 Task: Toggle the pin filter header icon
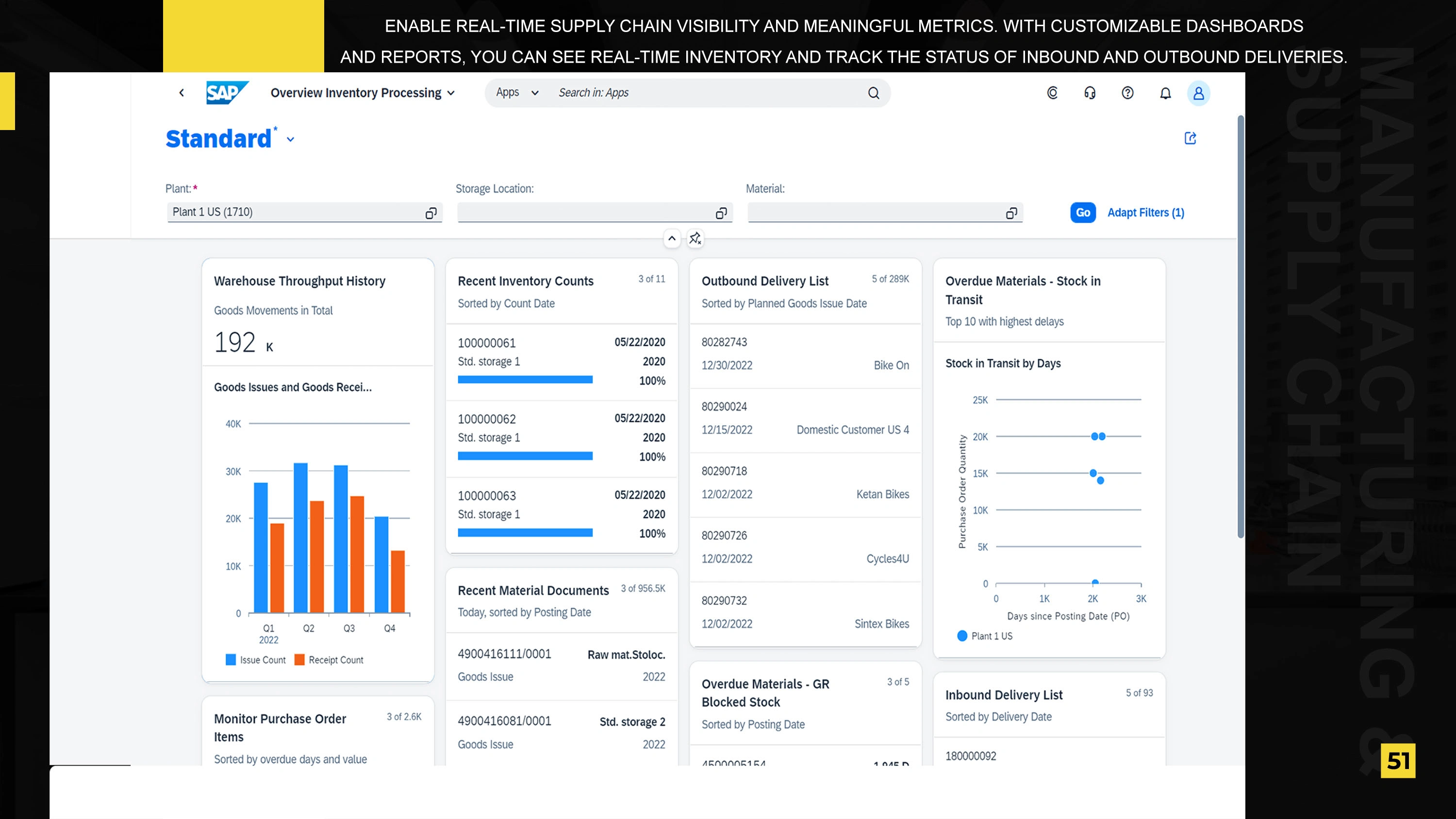point(695,238)
